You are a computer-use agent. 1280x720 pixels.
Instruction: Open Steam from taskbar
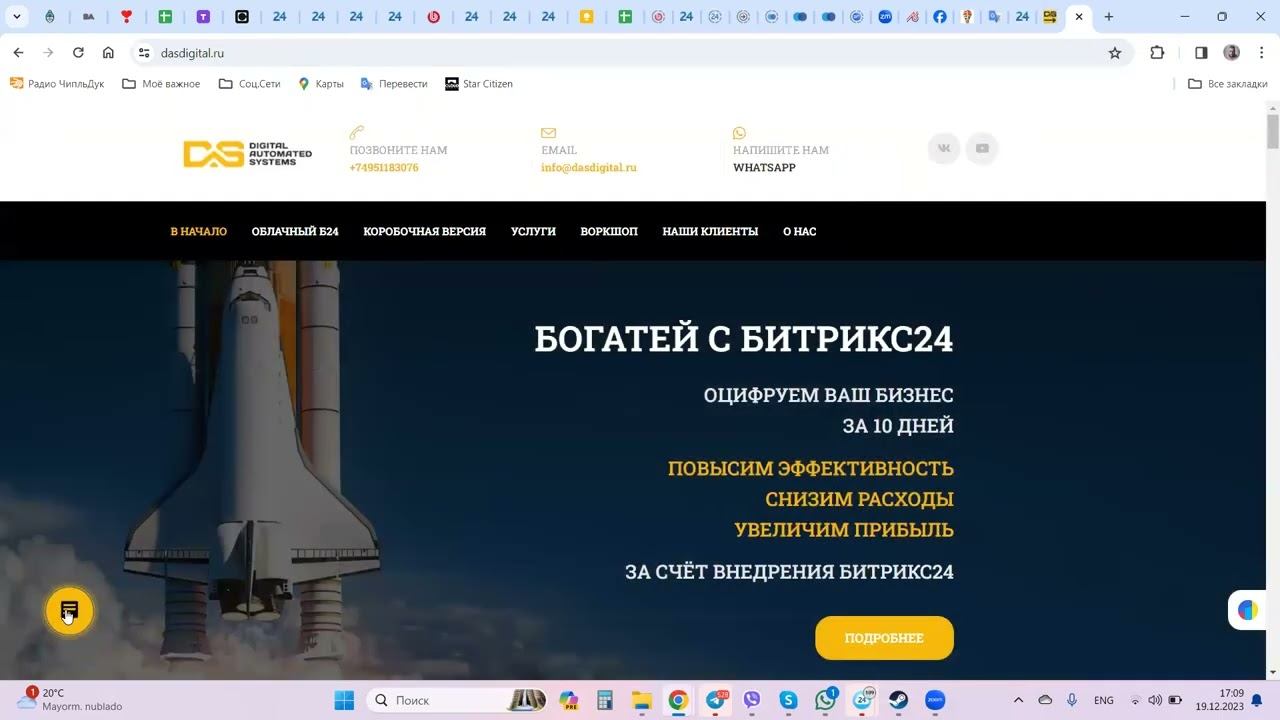click(899, 700)
